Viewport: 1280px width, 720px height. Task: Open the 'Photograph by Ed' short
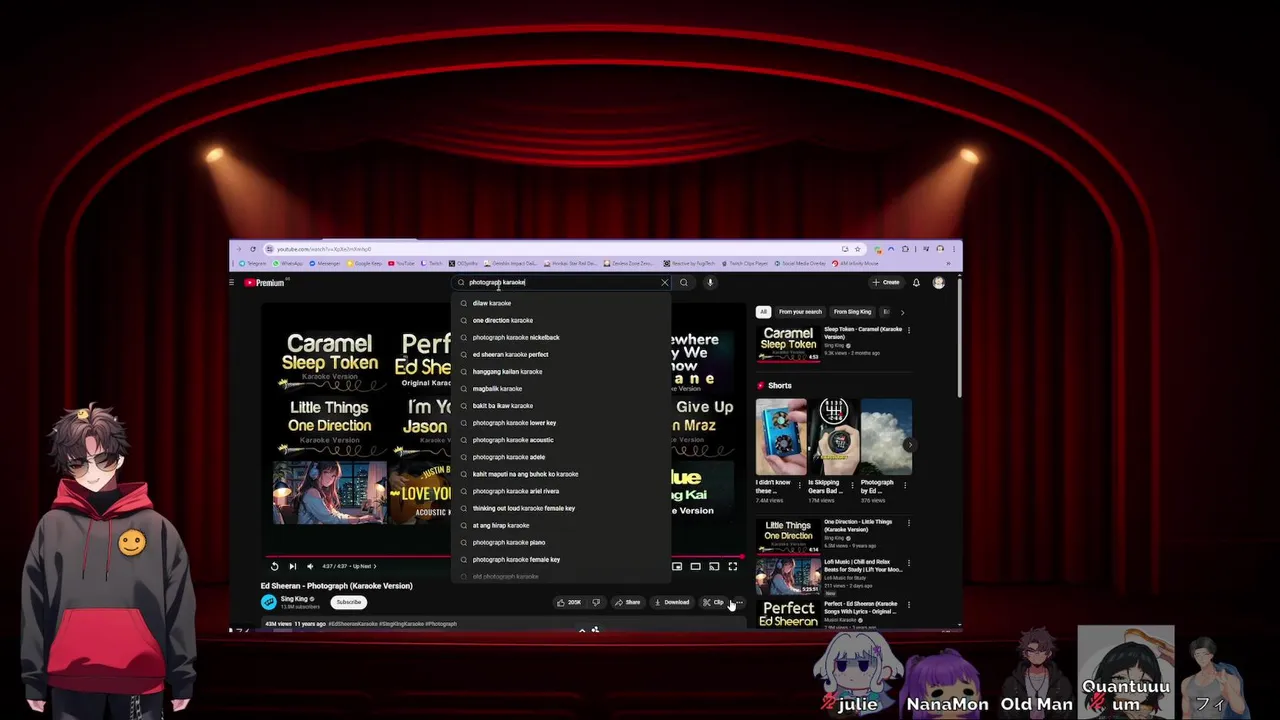(886, 437)
